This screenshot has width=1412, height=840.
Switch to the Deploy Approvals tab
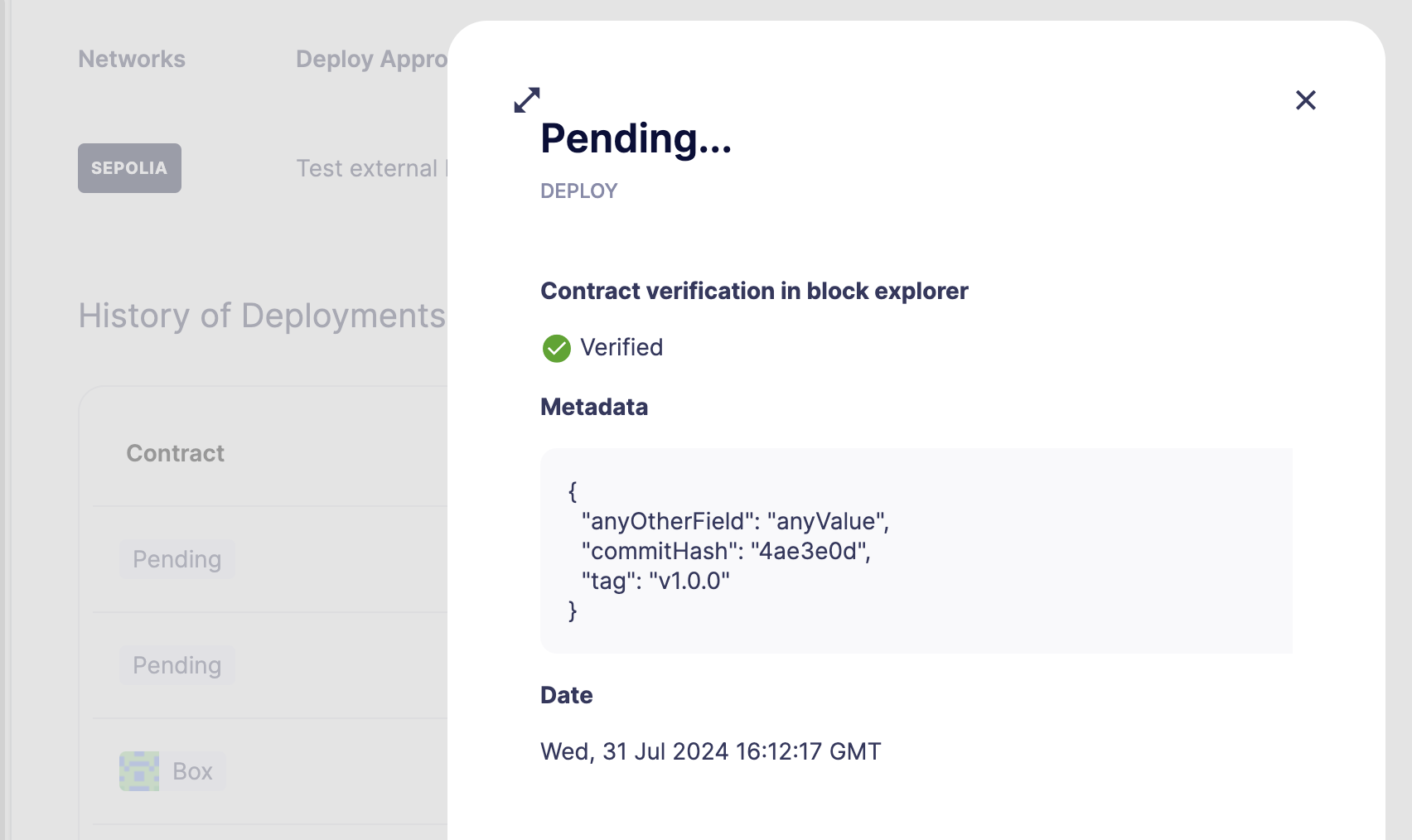pyautogui.click(x=373, y=59)
